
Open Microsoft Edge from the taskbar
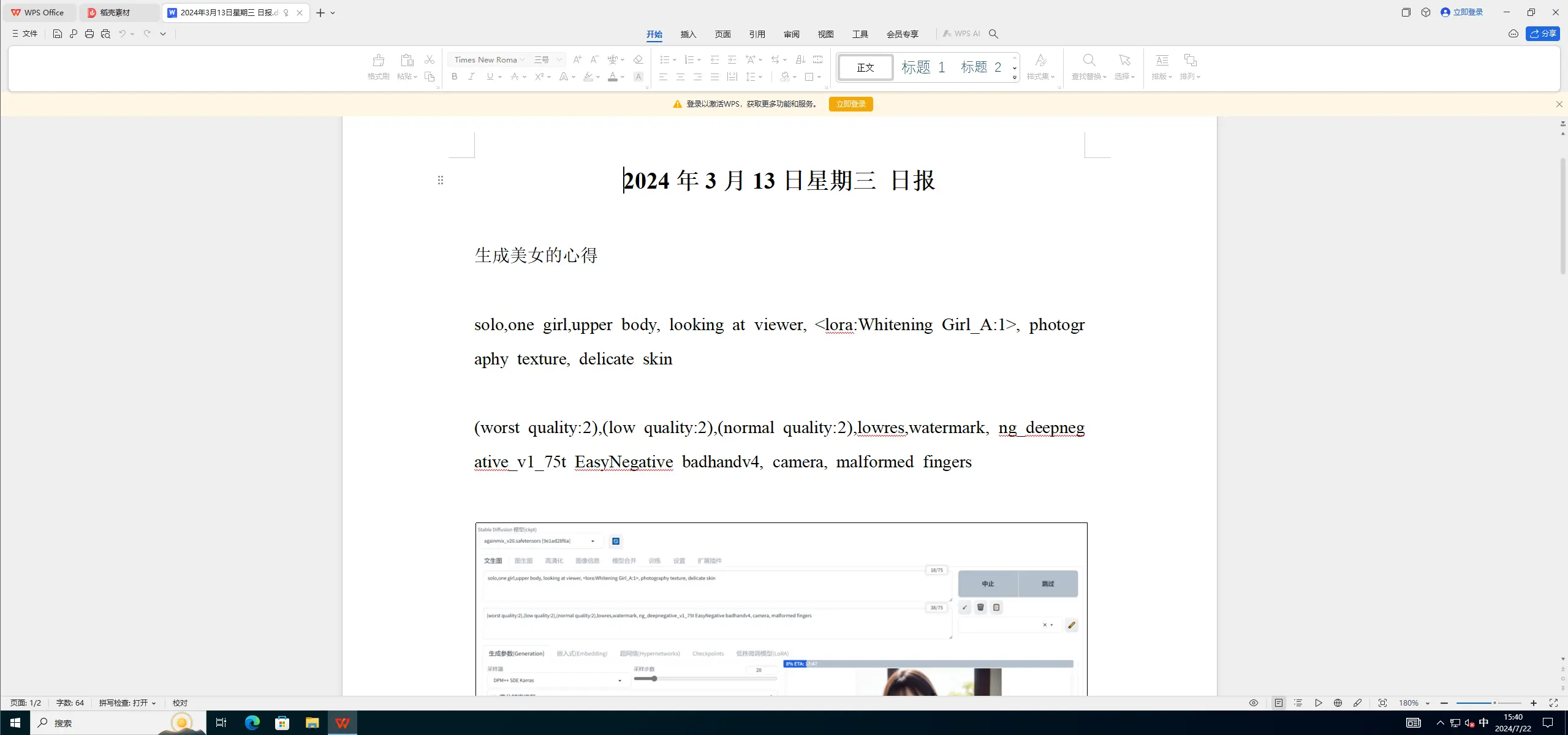point(252,723)
